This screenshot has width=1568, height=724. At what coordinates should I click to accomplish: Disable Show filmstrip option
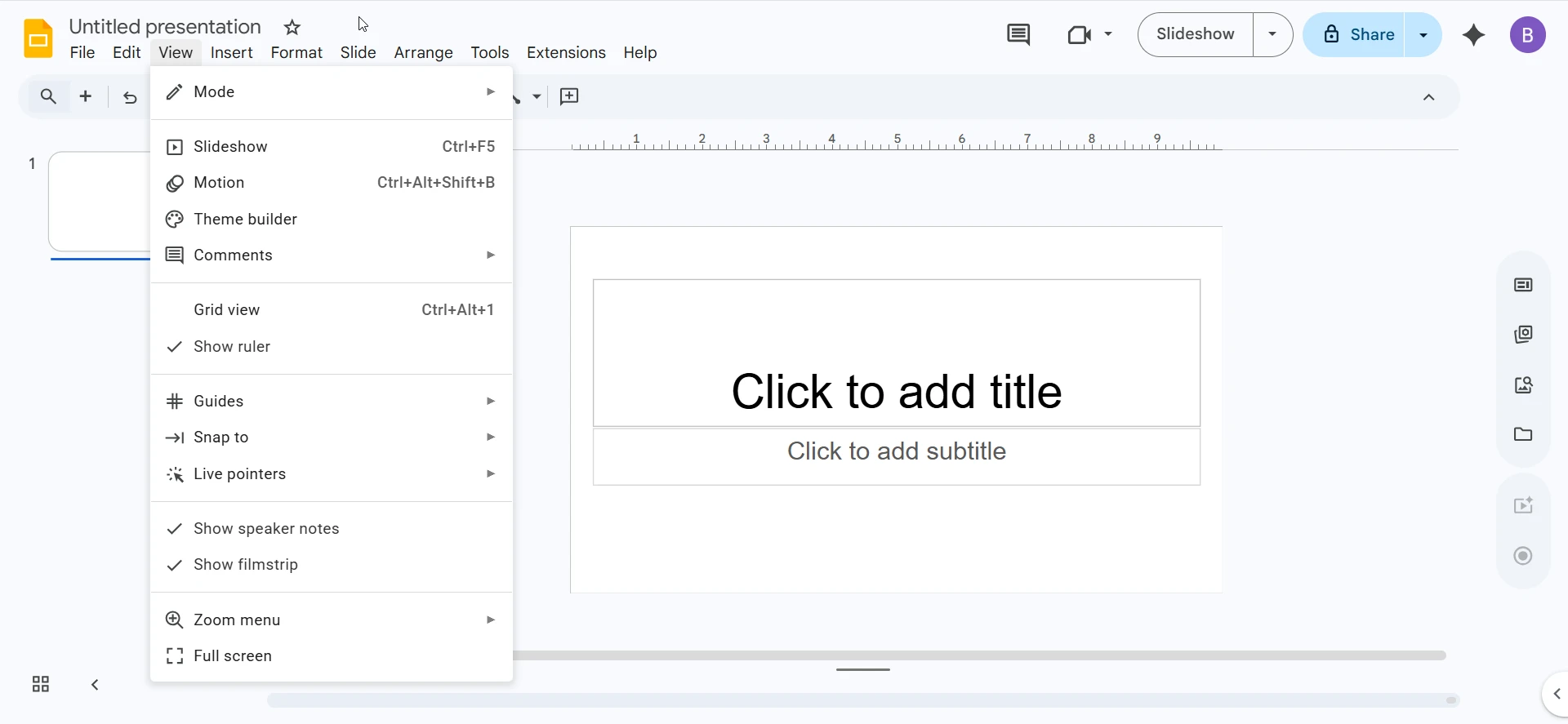click(x=245, y=565)
